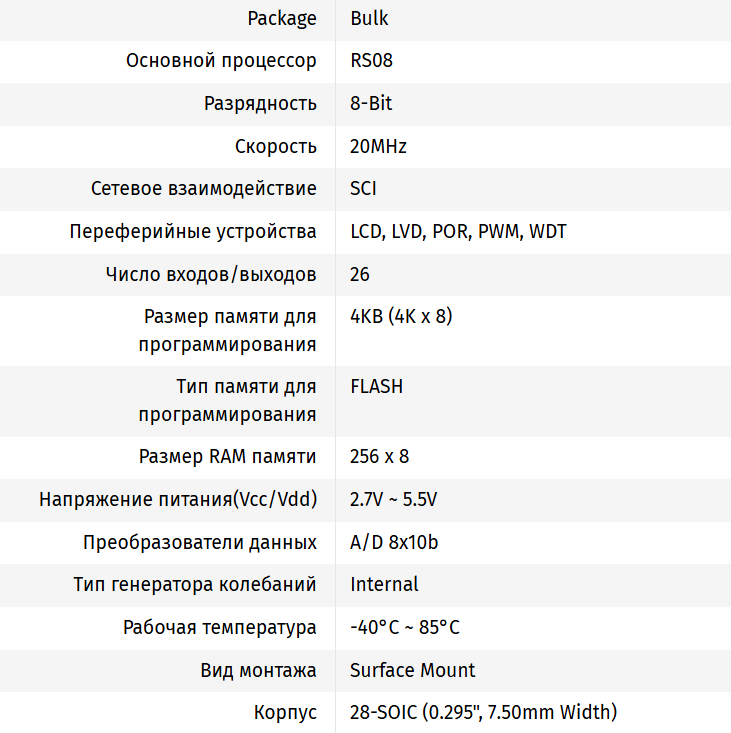This screenshot has width=731, height=733.
Task: Click the '28-SOIC' package case value
Action: coord(483,713)
